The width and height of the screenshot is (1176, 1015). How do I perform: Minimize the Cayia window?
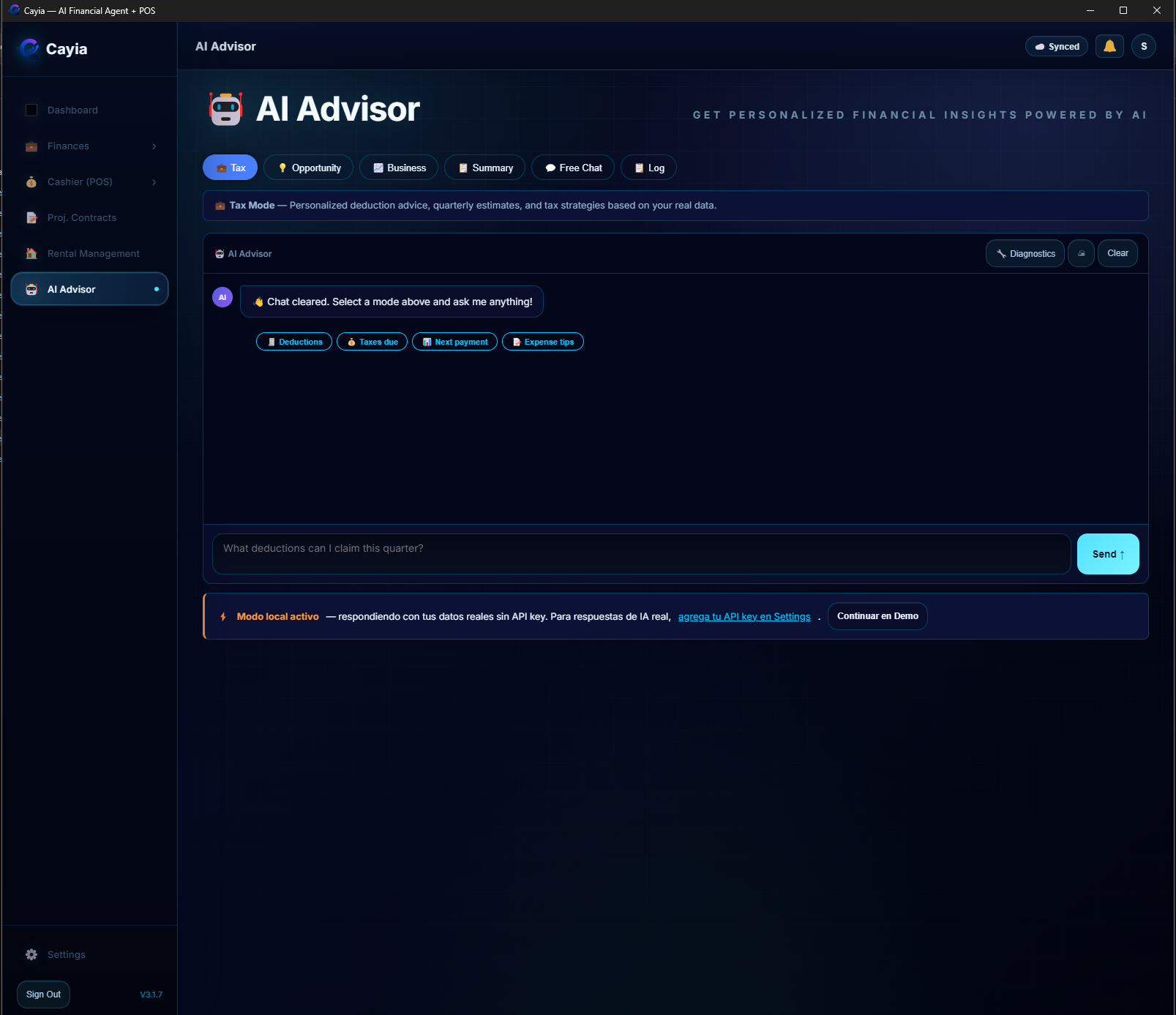tap(1090, 10)
